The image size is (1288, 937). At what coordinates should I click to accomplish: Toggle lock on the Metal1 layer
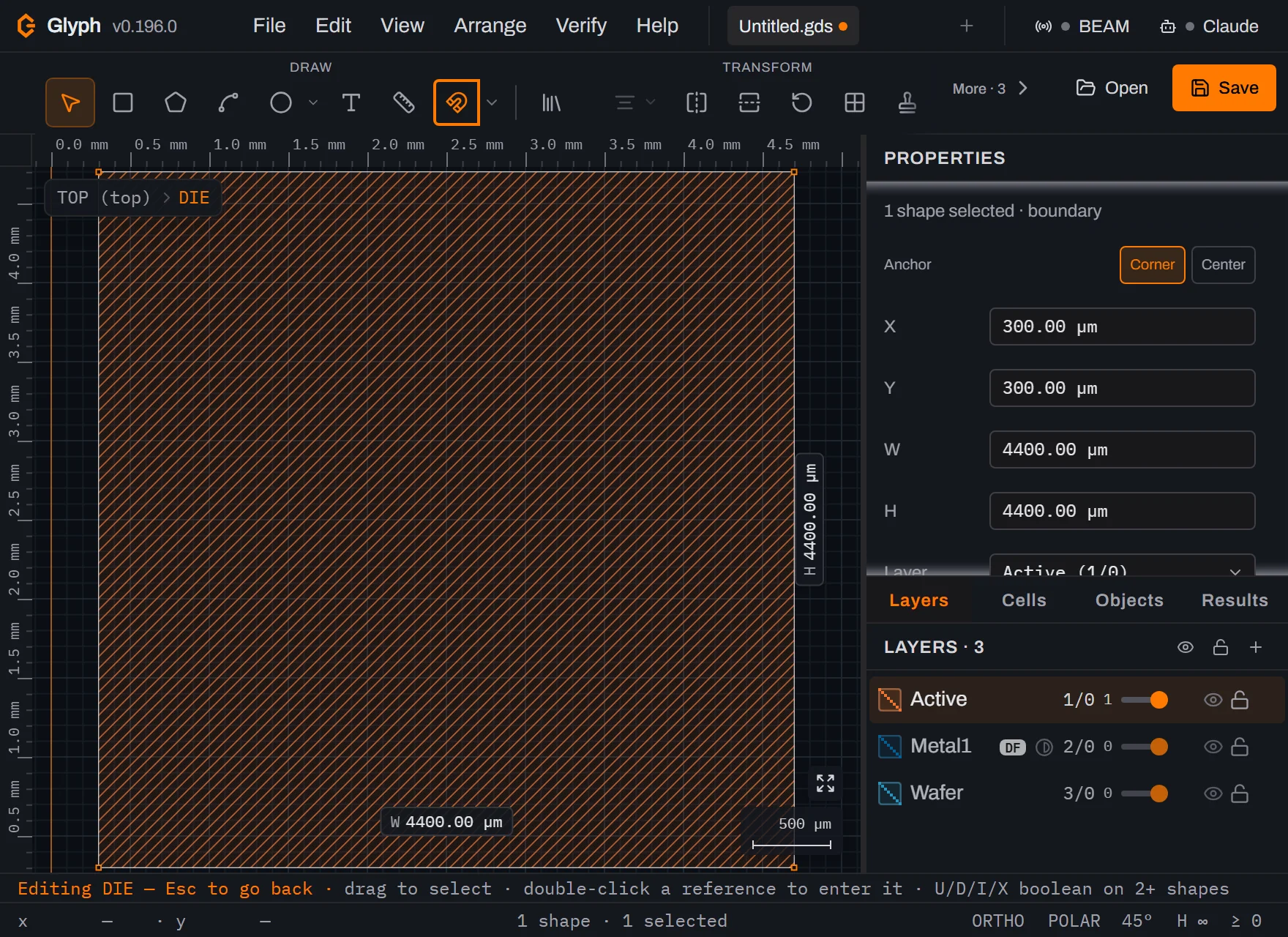(1240, 747)
